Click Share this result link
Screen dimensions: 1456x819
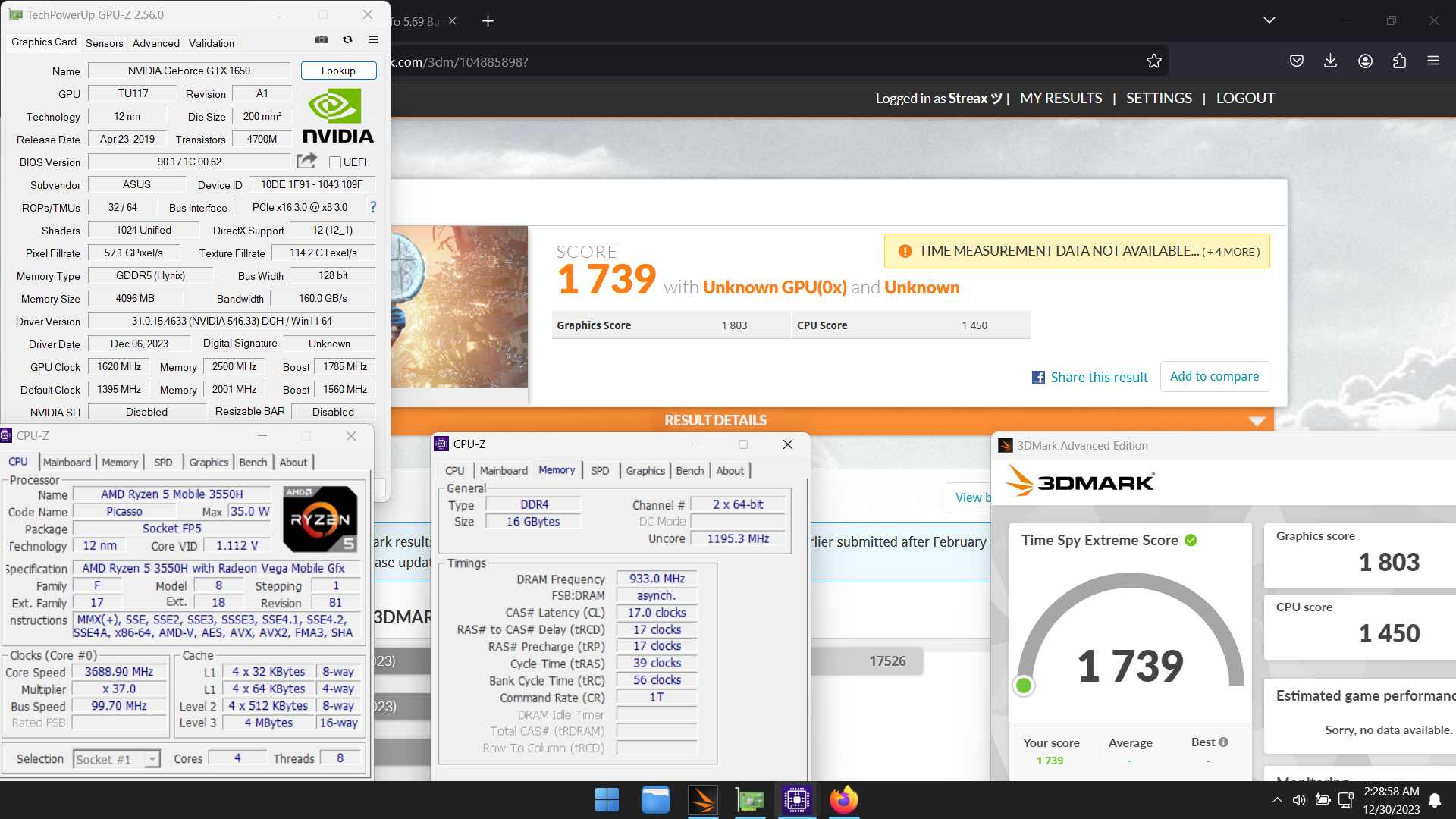[x=1090, y=377]
